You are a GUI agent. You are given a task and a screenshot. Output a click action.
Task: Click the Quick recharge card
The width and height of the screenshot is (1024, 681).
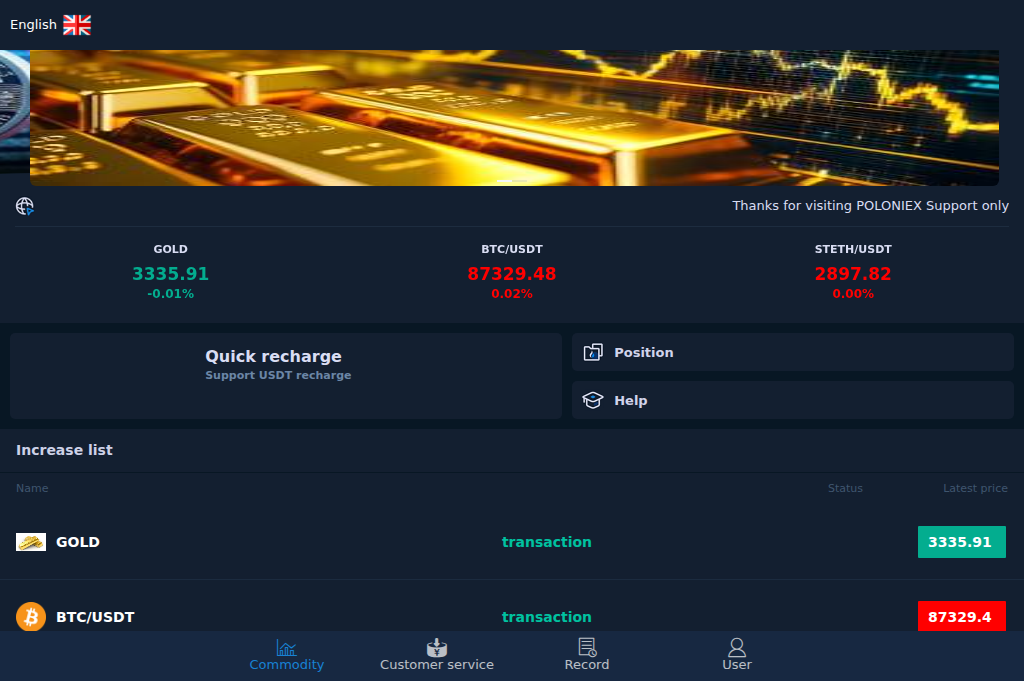point(285,375)
